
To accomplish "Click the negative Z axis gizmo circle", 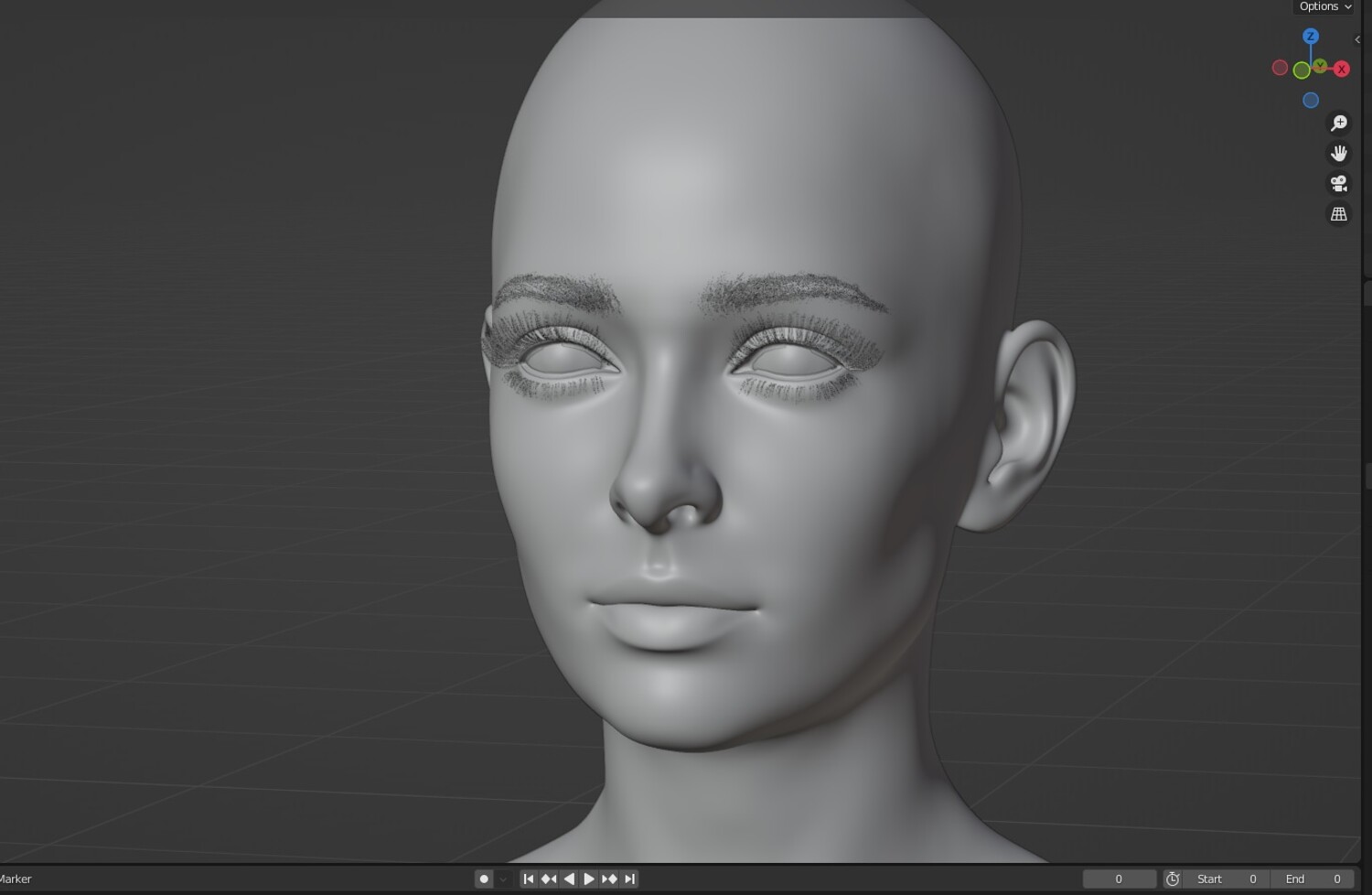I will 1311,101.
